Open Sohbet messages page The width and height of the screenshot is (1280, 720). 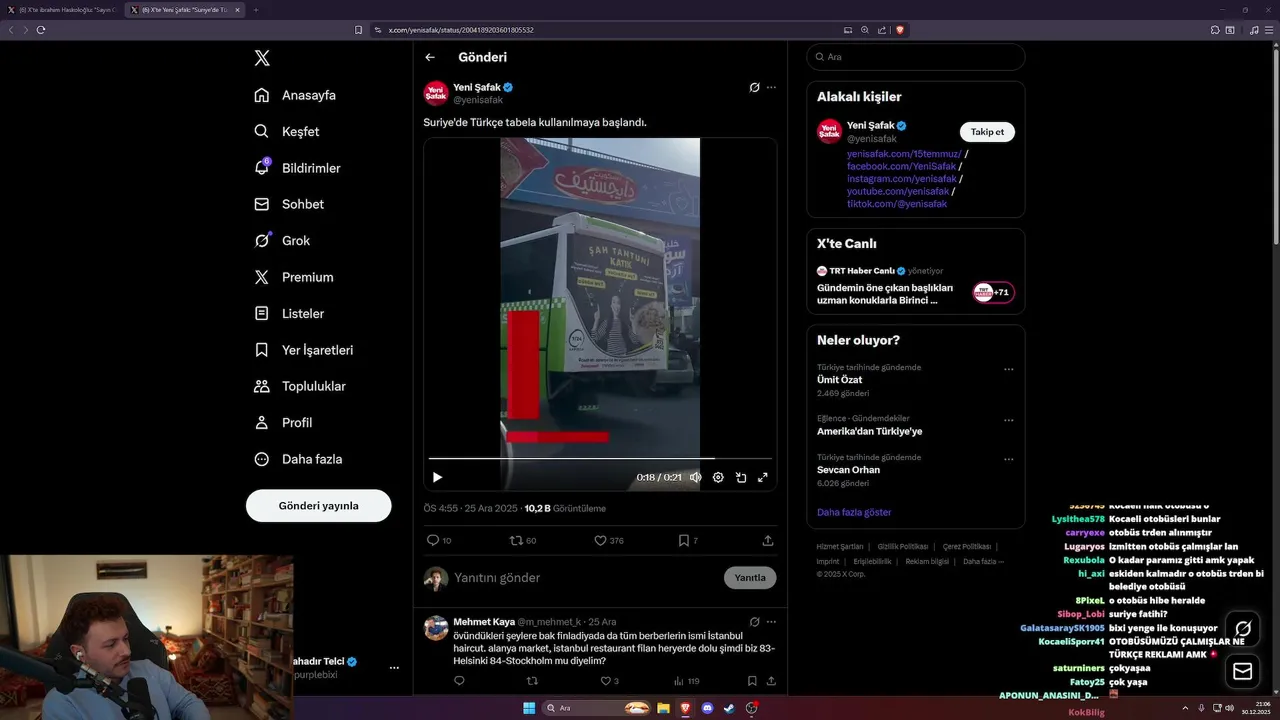coord(289,204)
